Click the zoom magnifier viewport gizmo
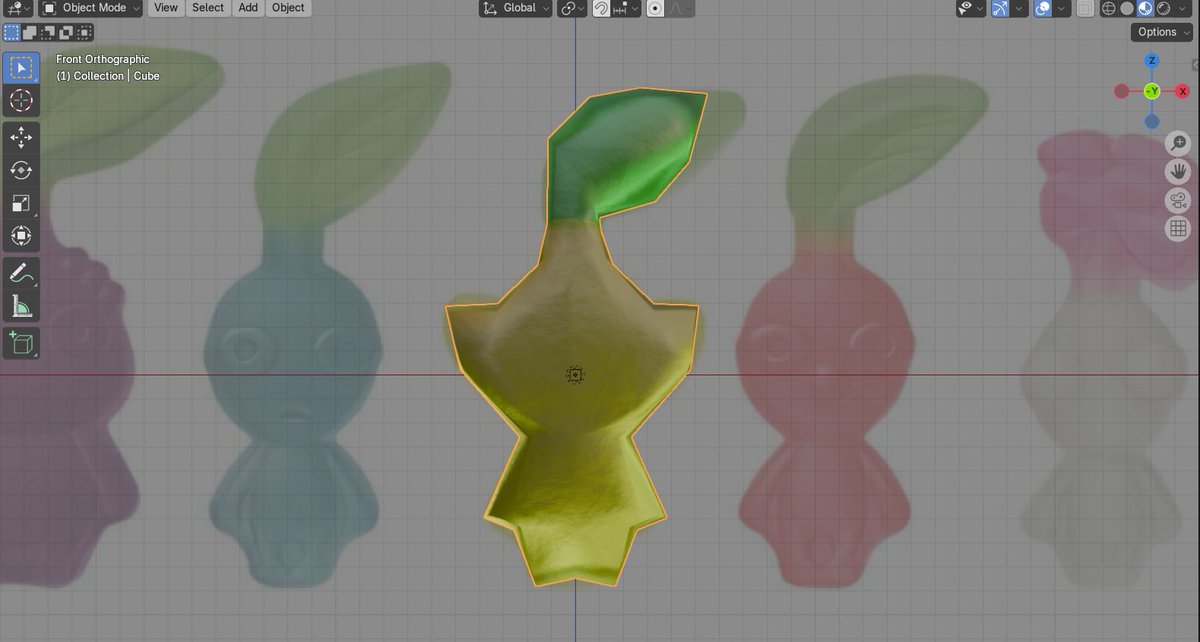 pos(1178,145)
